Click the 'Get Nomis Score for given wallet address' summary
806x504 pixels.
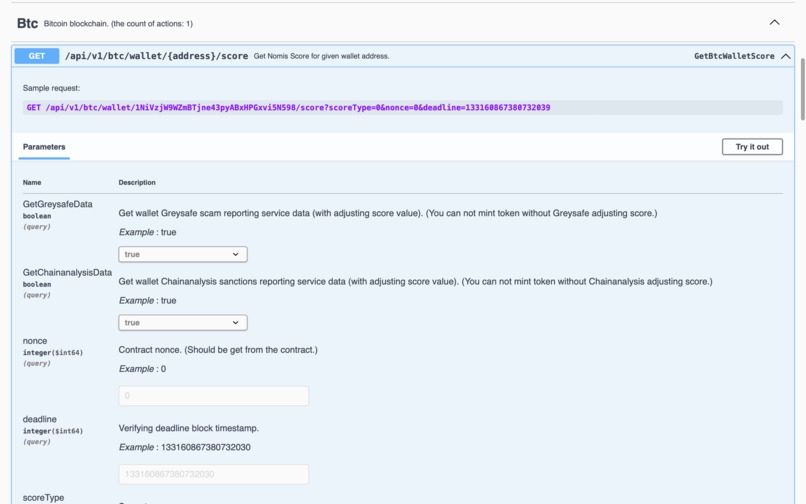(x=321, y=56)
